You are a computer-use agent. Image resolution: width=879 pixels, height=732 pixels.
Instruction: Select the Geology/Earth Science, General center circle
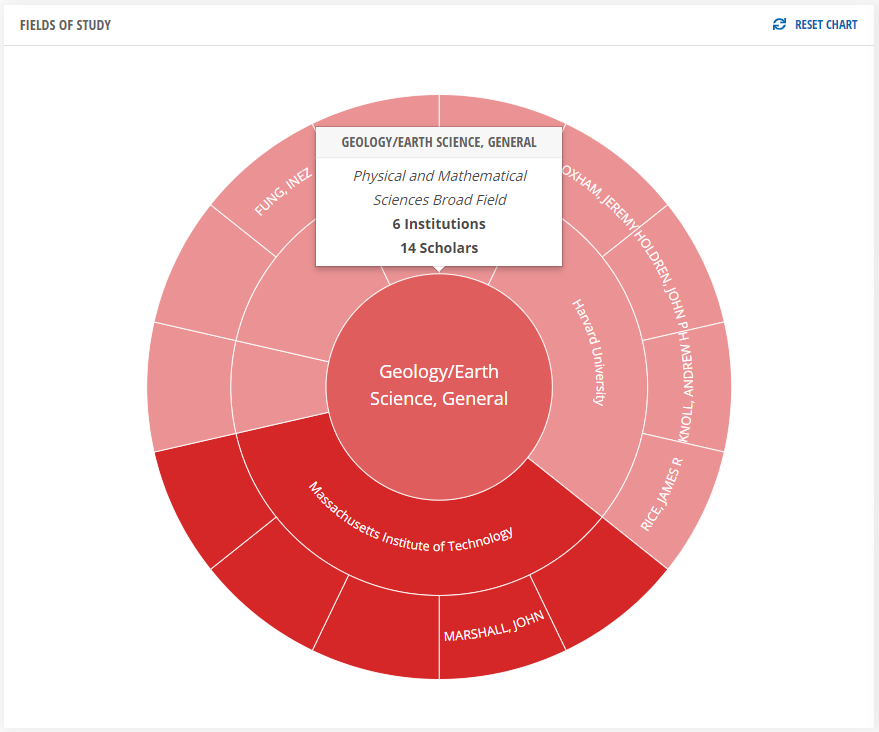pos(439,387)
